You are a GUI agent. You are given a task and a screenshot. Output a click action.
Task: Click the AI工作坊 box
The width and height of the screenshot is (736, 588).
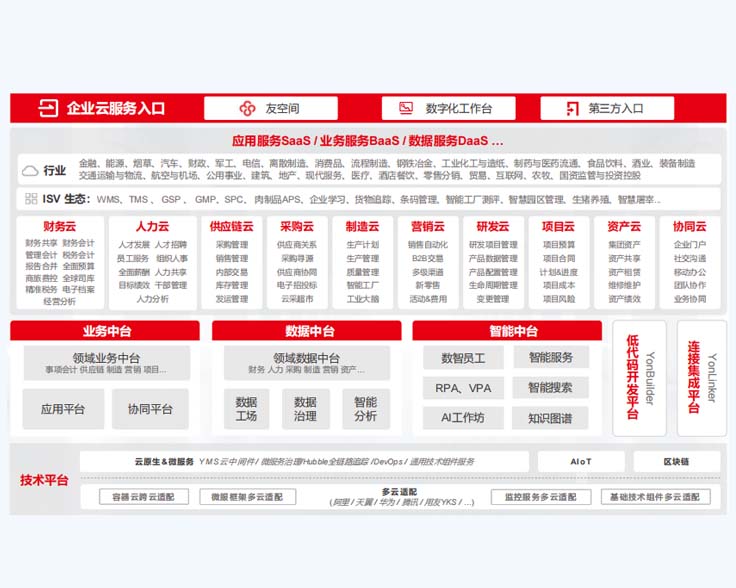(463, 418)
